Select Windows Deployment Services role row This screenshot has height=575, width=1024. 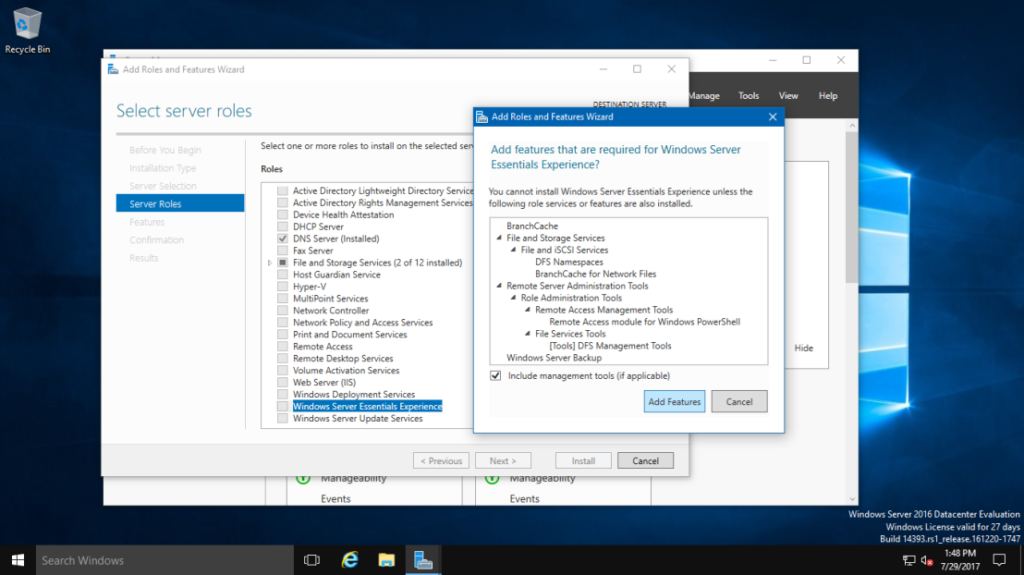pos(354,395)
